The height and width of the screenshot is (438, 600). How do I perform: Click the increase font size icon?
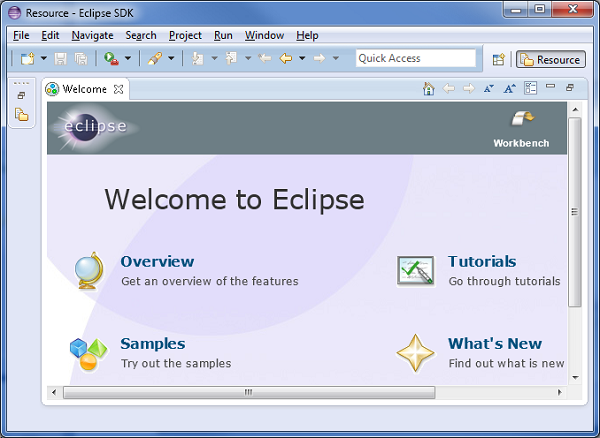[509, 89]
